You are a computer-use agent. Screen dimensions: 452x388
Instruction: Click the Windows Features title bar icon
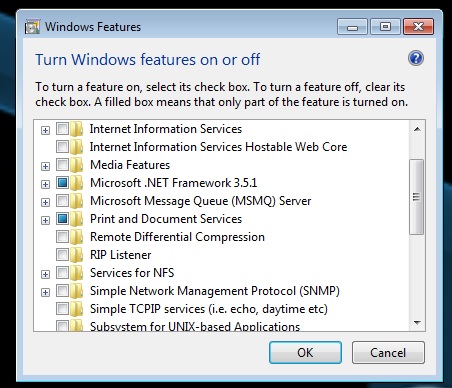32,27
